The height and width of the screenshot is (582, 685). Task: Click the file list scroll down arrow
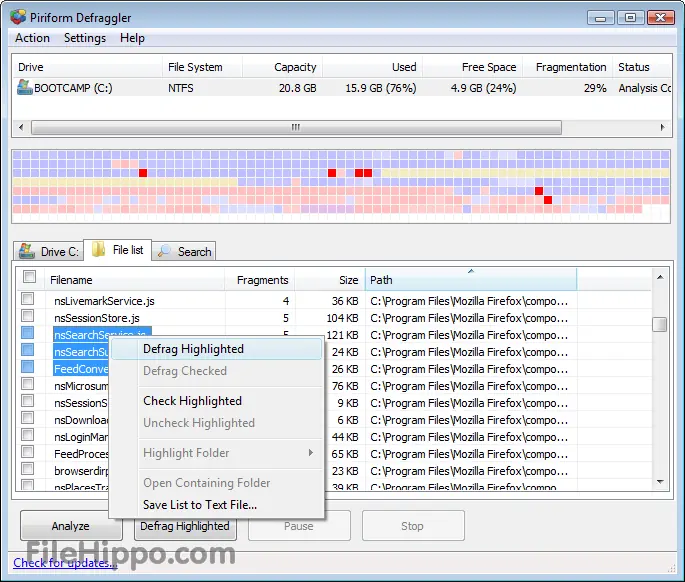660,482
